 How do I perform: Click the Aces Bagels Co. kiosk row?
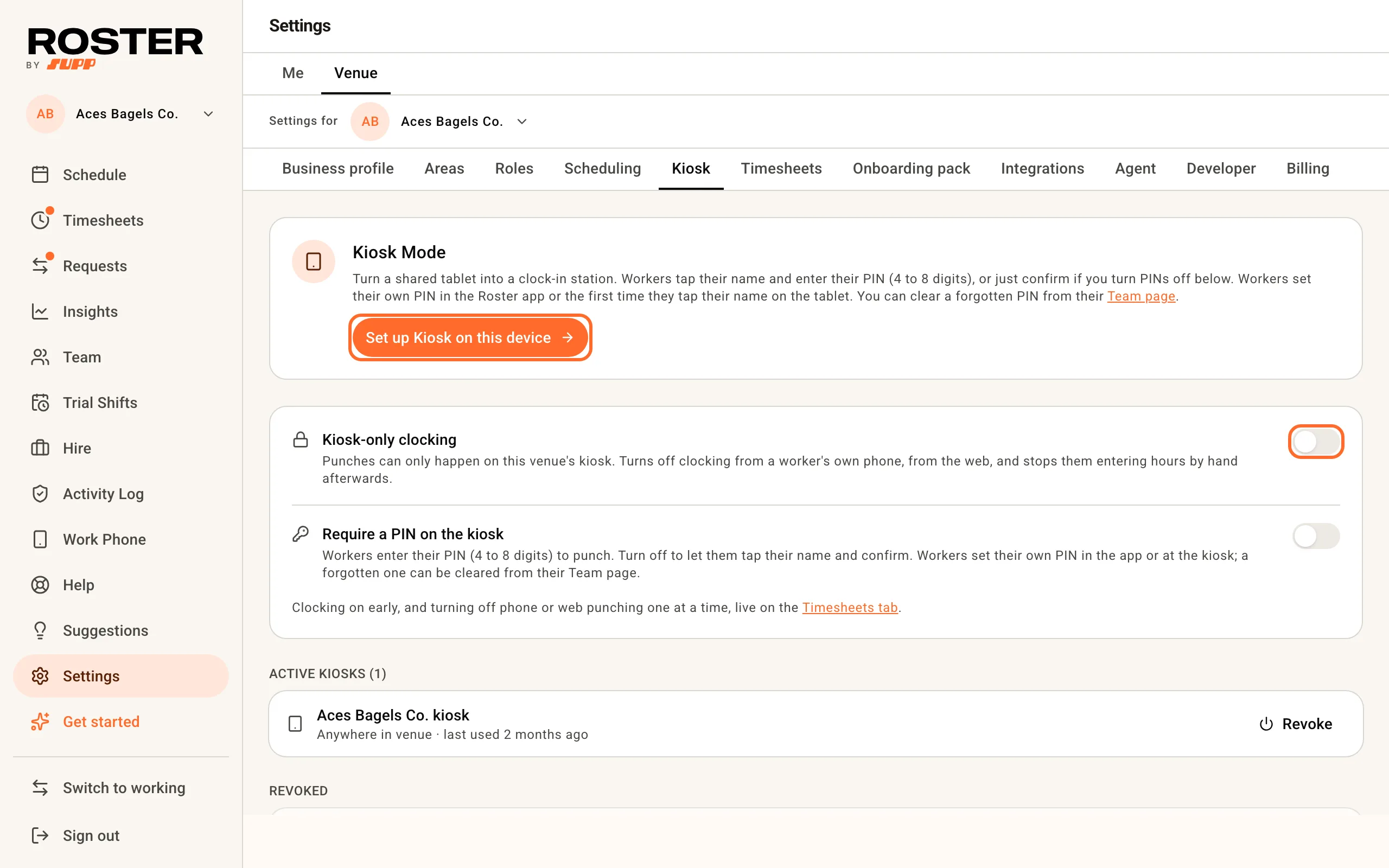pyautogui.click(x=815, y=724)
